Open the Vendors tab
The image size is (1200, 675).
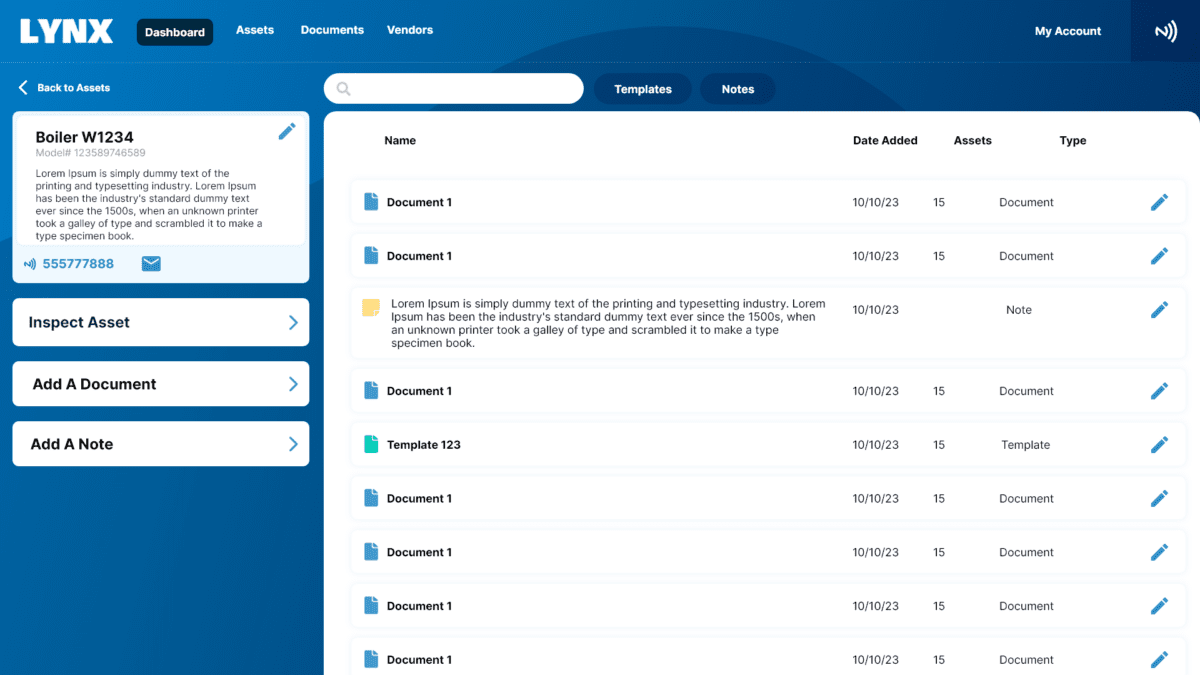410,30
